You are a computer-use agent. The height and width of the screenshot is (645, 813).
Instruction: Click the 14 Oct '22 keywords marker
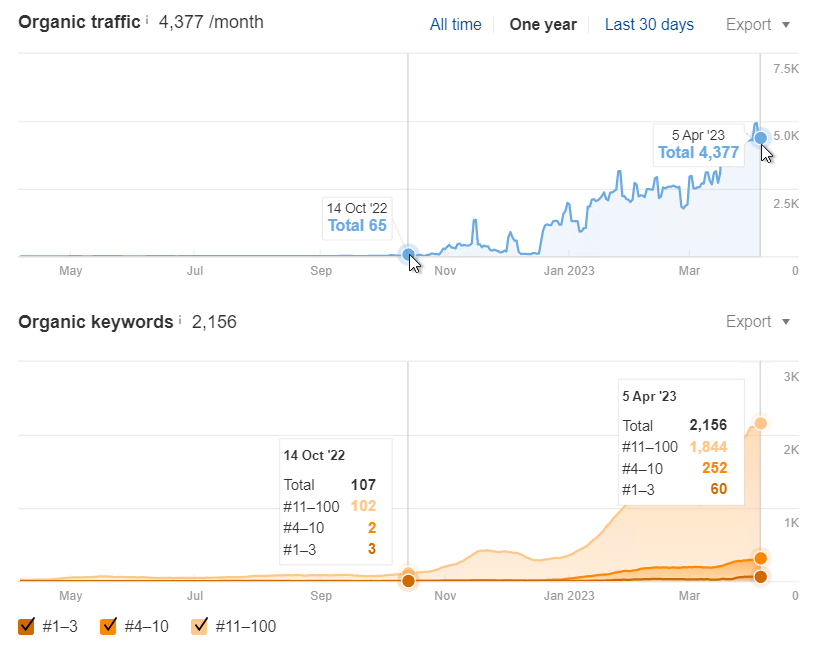409,580
